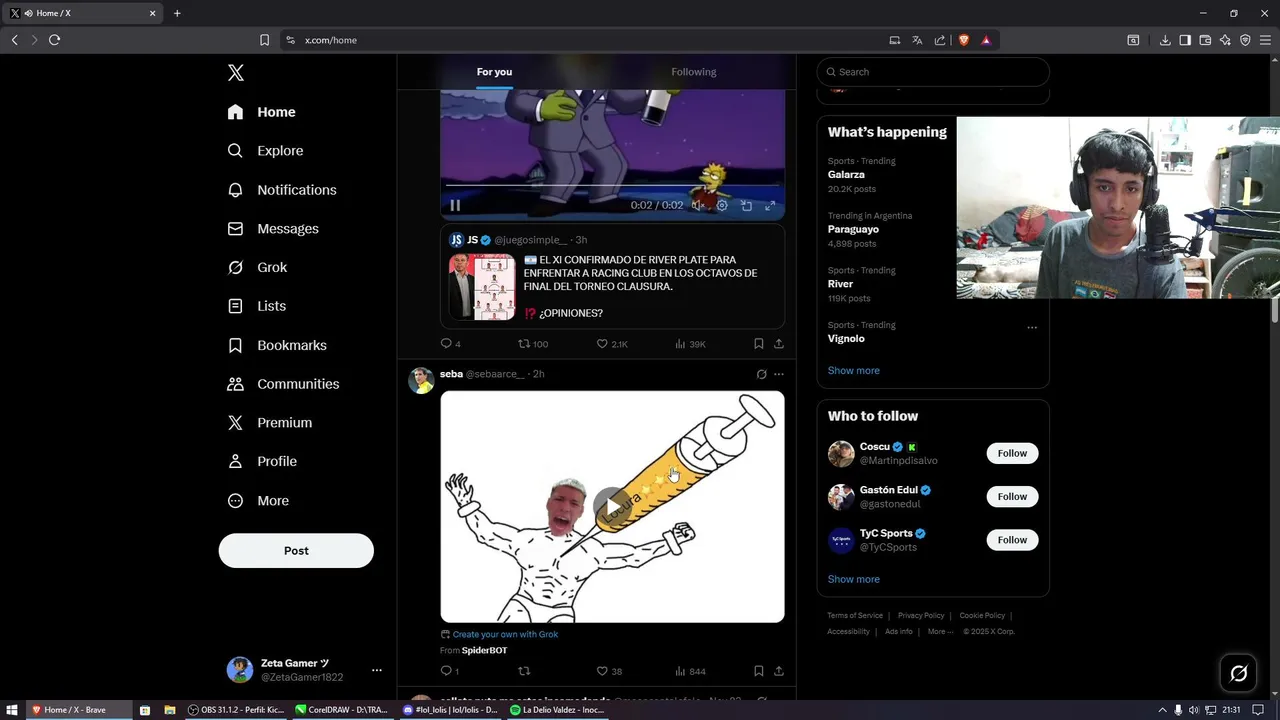Enable picture-in-picture for the video
This screenshot has width=1280, height=720.
(746, 205)
